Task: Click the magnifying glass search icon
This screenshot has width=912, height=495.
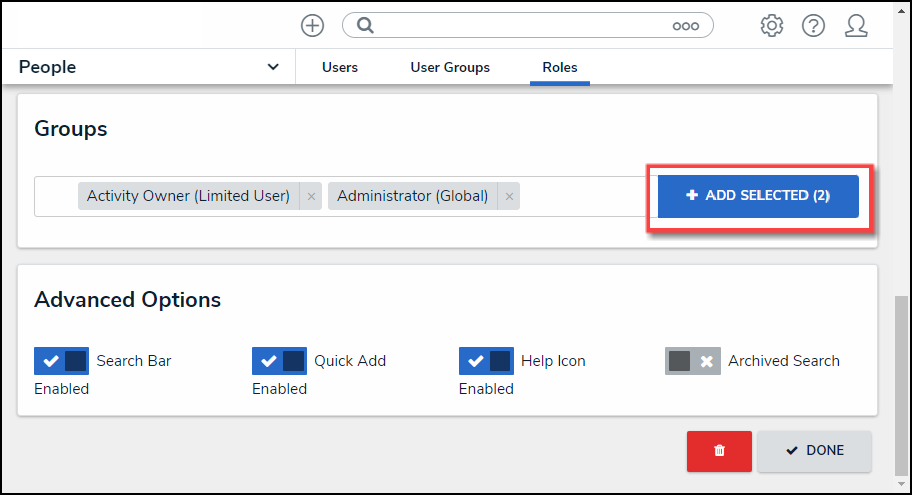Action: 365,26
